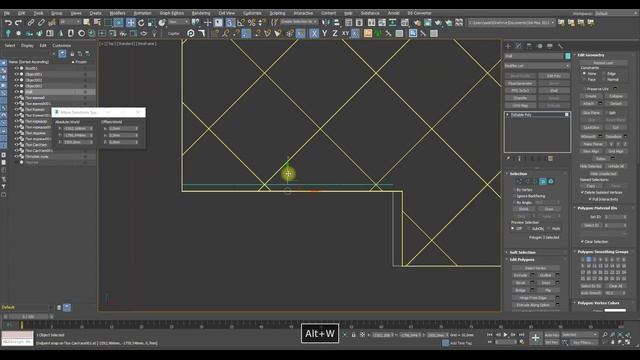
Task: Switch to Vertex sub-object level
Action: point(519,181)
